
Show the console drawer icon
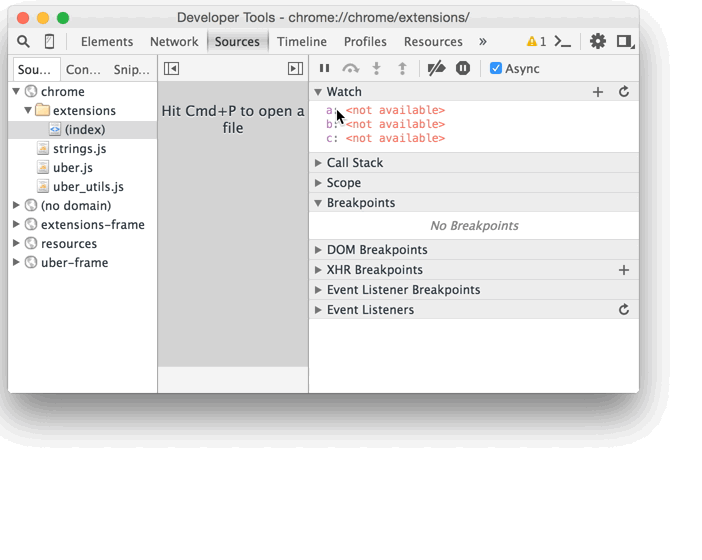[562, 42]
